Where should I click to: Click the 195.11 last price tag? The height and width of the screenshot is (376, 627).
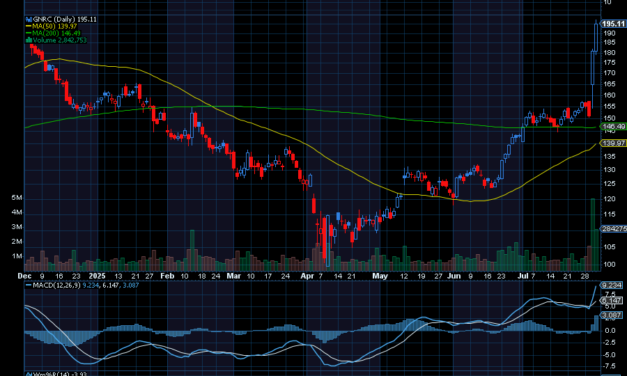[x=614, y=24]
